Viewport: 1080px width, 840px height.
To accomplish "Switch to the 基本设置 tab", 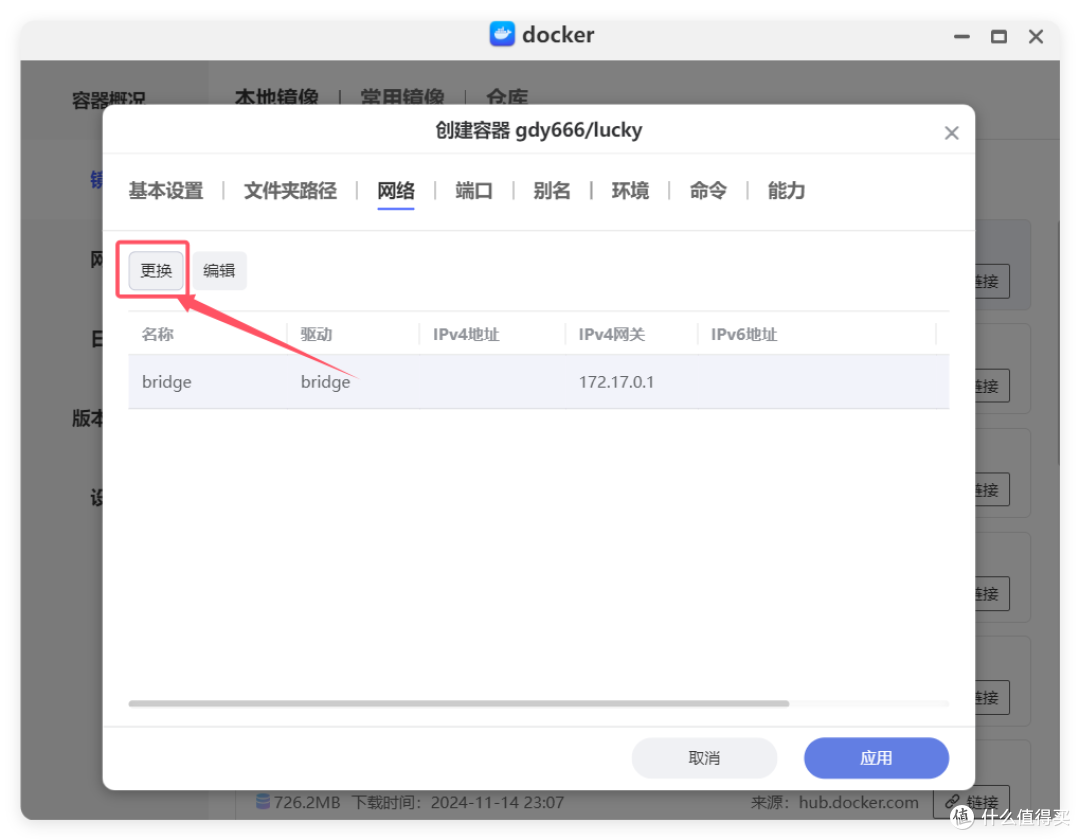I will click(x=165, y=191).
